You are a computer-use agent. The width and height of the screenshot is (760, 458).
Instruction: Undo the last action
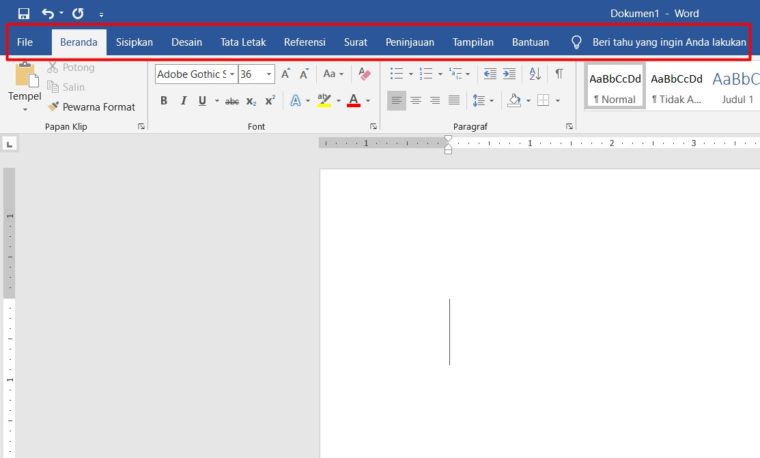pyautogui.click(x=48, y=14)
